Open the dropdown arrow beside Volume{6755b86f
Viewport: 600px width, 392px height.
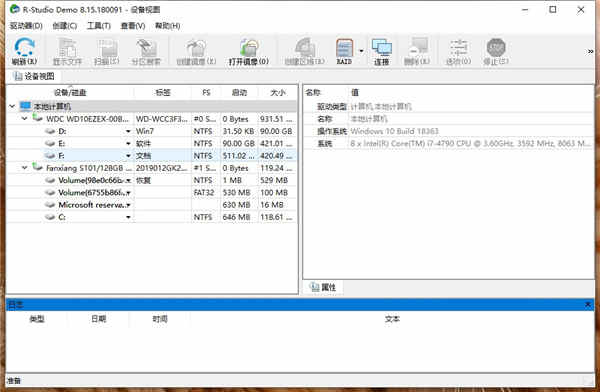[128, 193]
